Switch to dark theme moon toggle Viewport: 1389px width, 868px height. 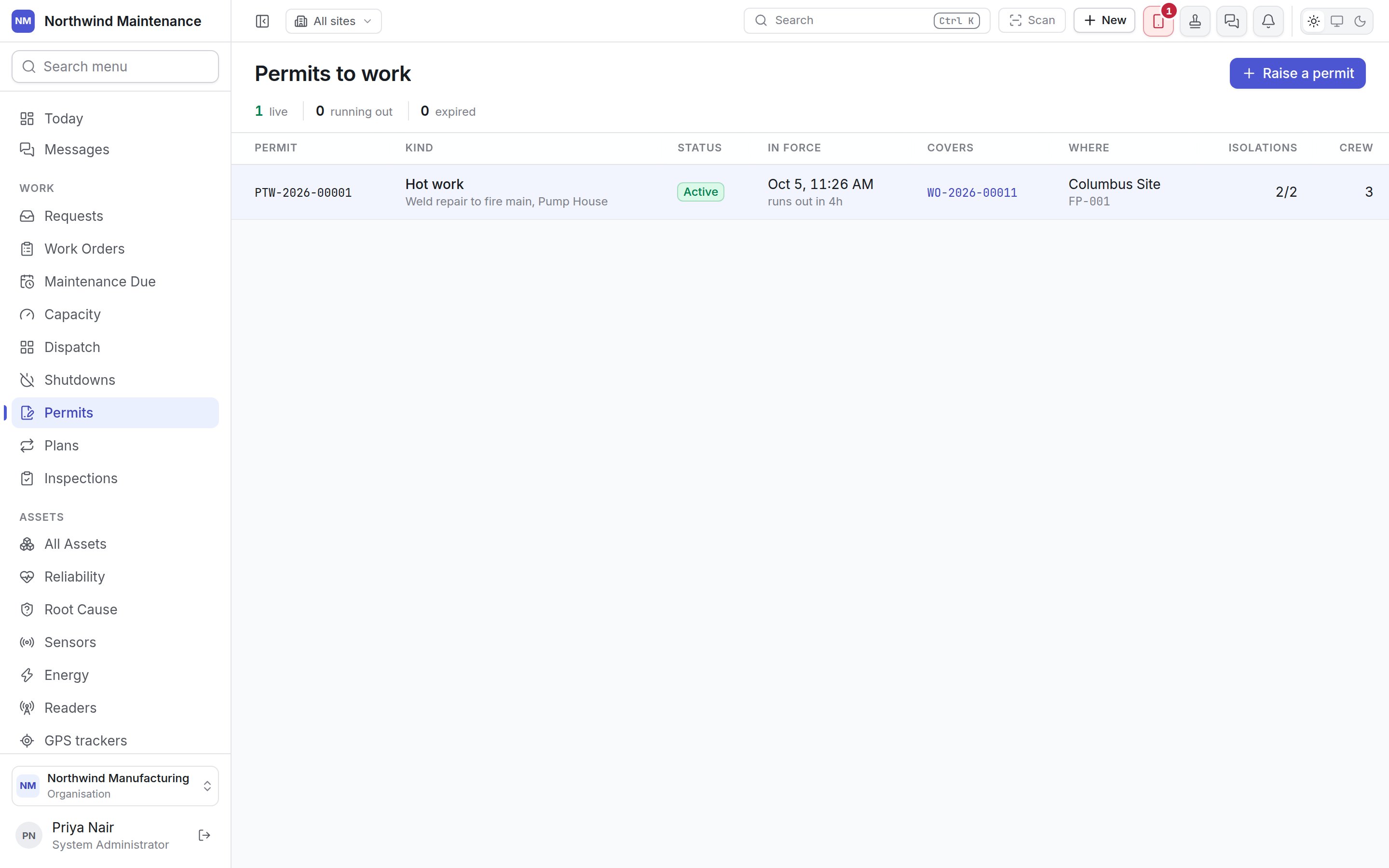(x=1360, y=21)
